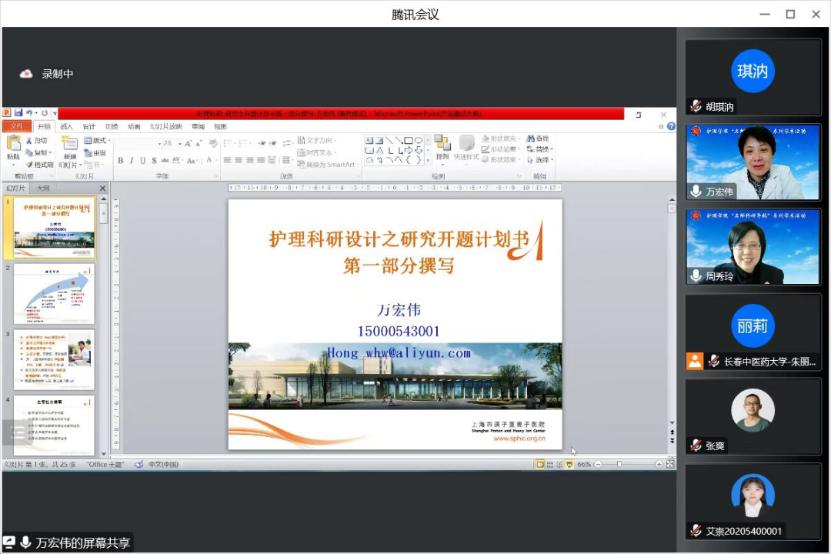
Task: Click the recording cloud icon
Action: click(27, 74)
